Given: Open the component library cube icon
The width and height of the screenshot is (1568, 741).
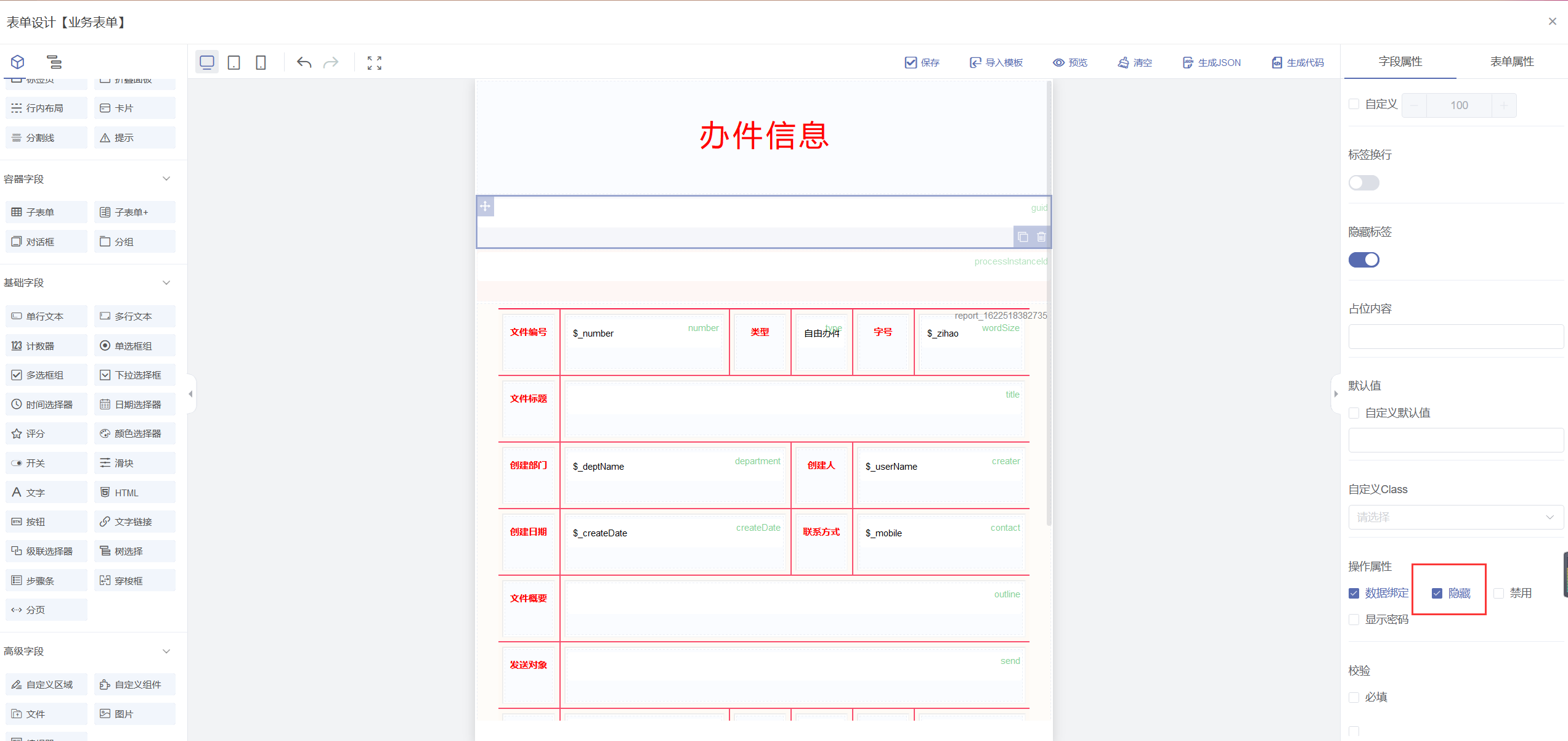Looking at the screenshot, I should 17,62.
